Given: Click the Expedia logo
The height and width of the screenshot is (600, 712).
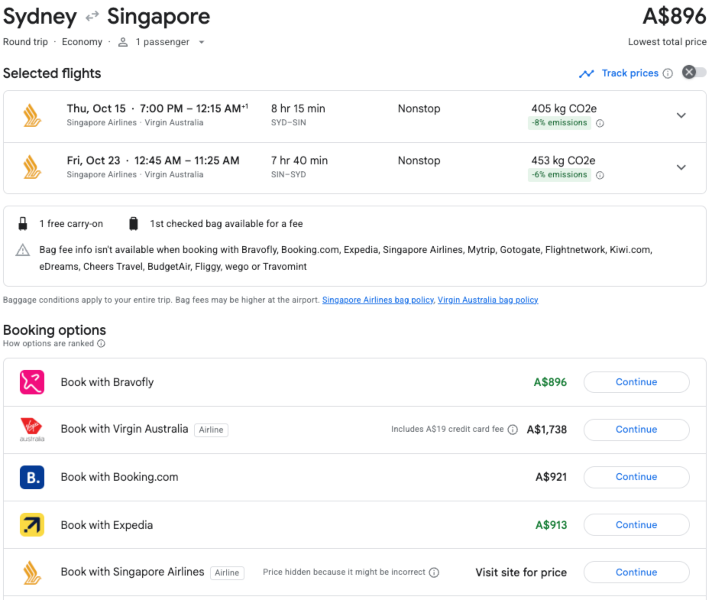Looking at the screenshot, I should (32, 525).
